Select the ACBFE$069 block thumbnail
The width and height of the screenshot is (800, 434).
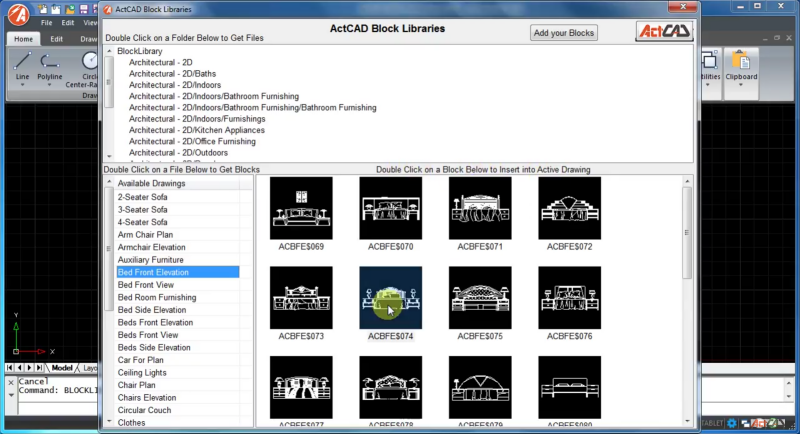pyautogui.click(x=301, y=208)
